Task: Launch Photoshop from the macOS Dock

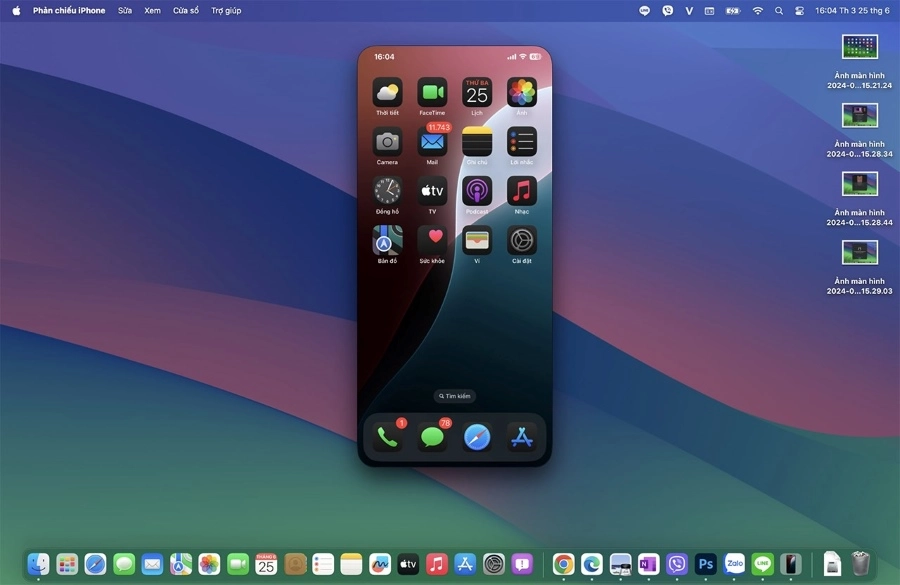Action: click(x=705, y=564)
